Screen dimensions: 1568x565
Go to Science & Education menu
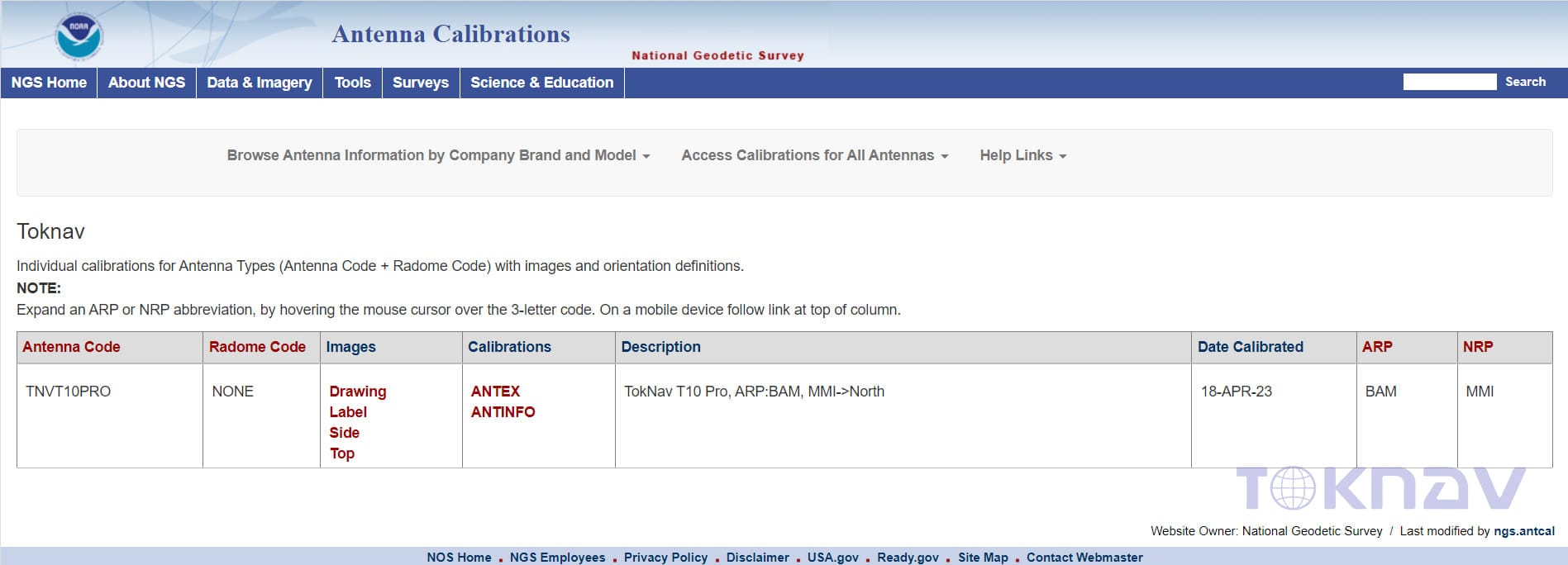click(x=541, y=83)
